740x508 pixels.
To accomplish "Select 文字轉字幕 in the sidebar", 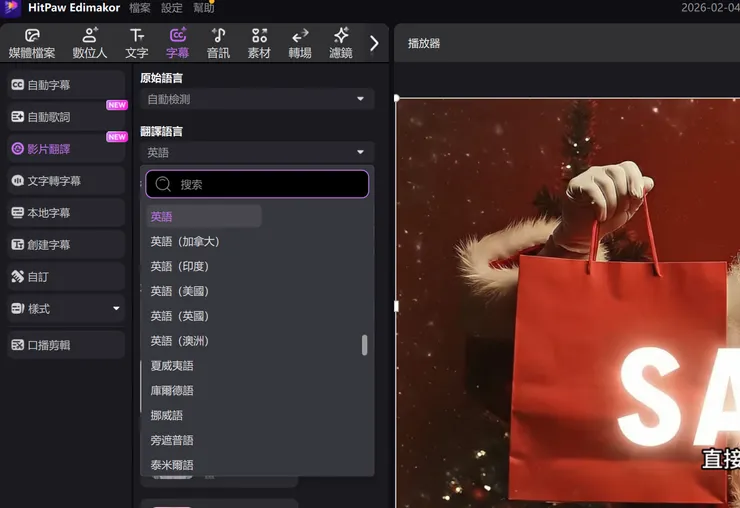I will [x=66, y=181].
